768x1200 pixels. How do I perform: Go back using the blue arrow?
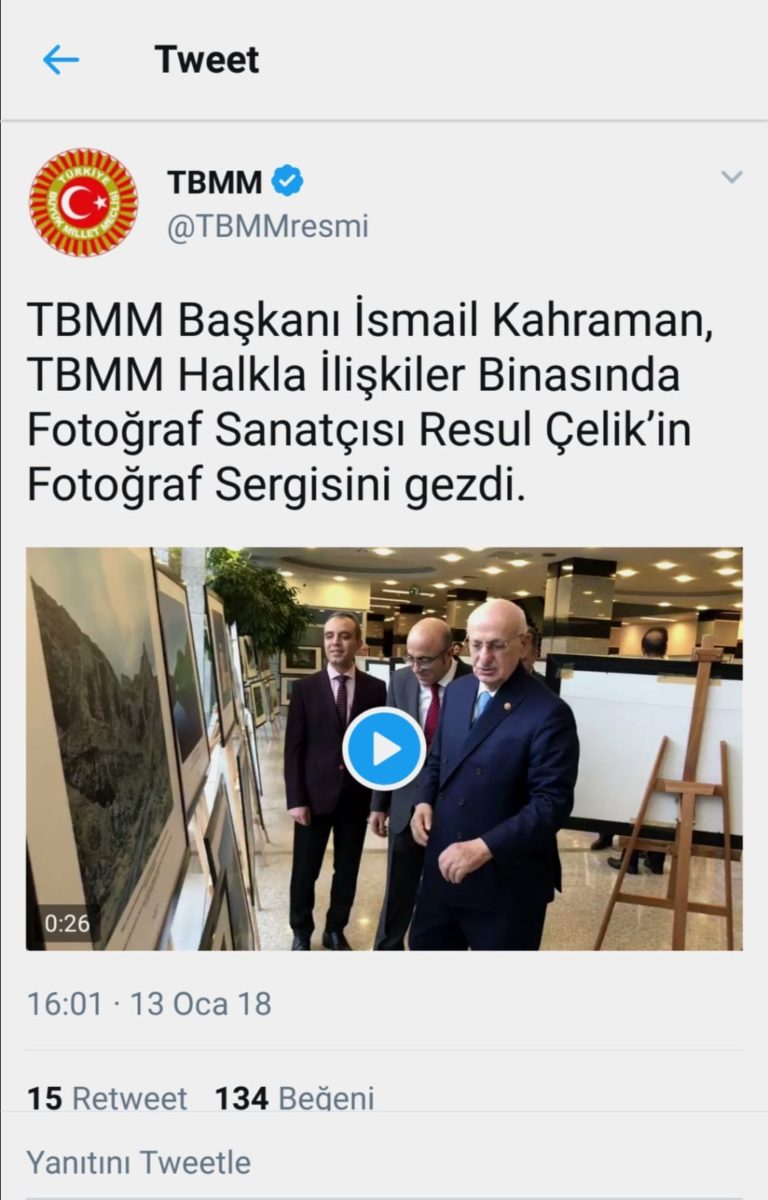click(60, 60)
